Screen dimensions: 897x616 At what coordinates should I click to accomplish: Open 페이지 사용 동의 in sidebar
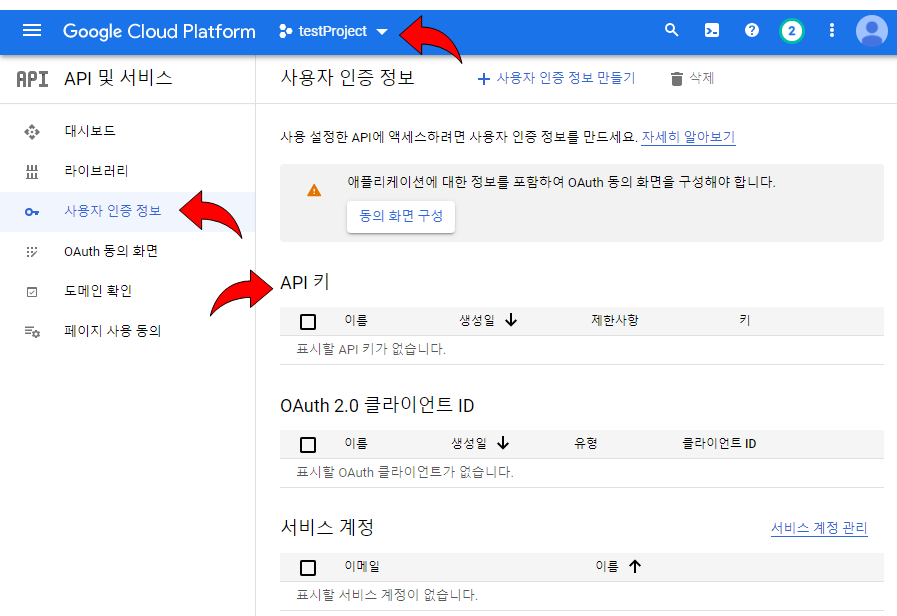pyautogui.click(x=113, y=331)
